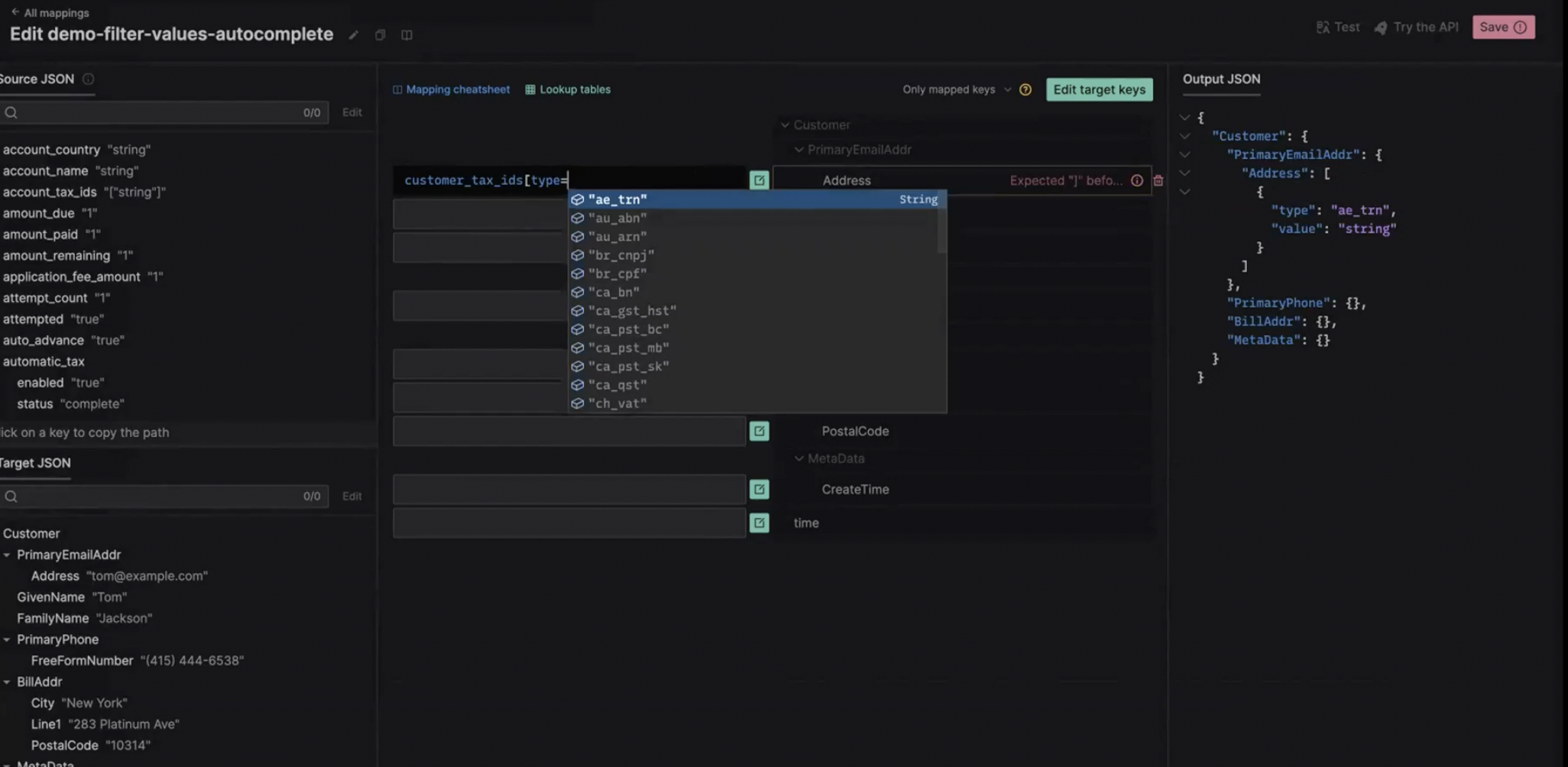This screenshot has width=1568, height=767.
Task: Choose "ca_pst_bc" from suggestions
Action: point(753,329)
